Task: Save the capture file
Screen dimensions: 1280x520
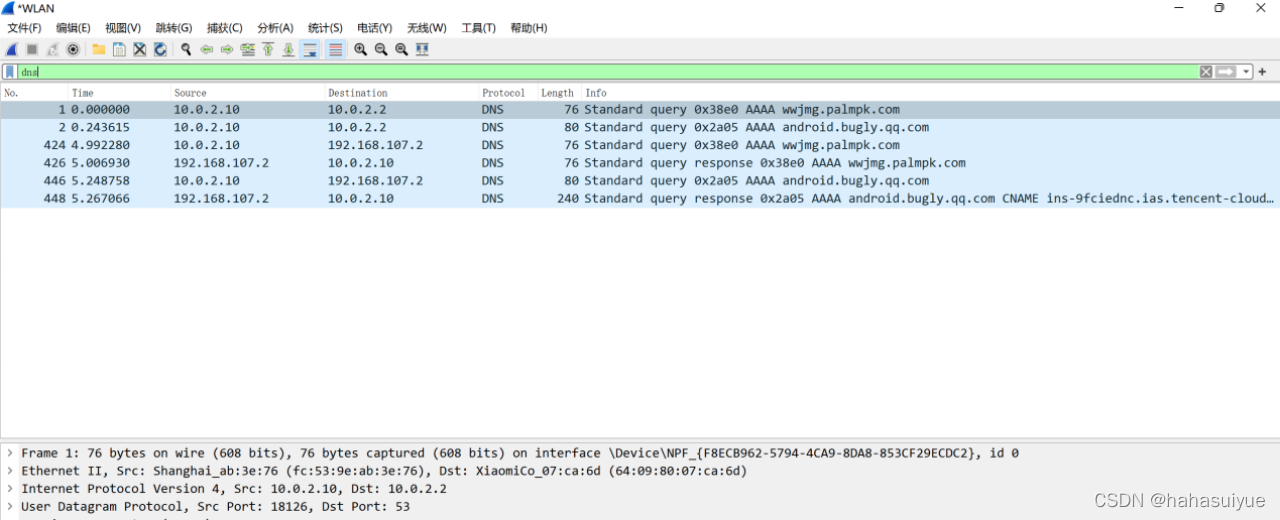Action: [119, 49]
